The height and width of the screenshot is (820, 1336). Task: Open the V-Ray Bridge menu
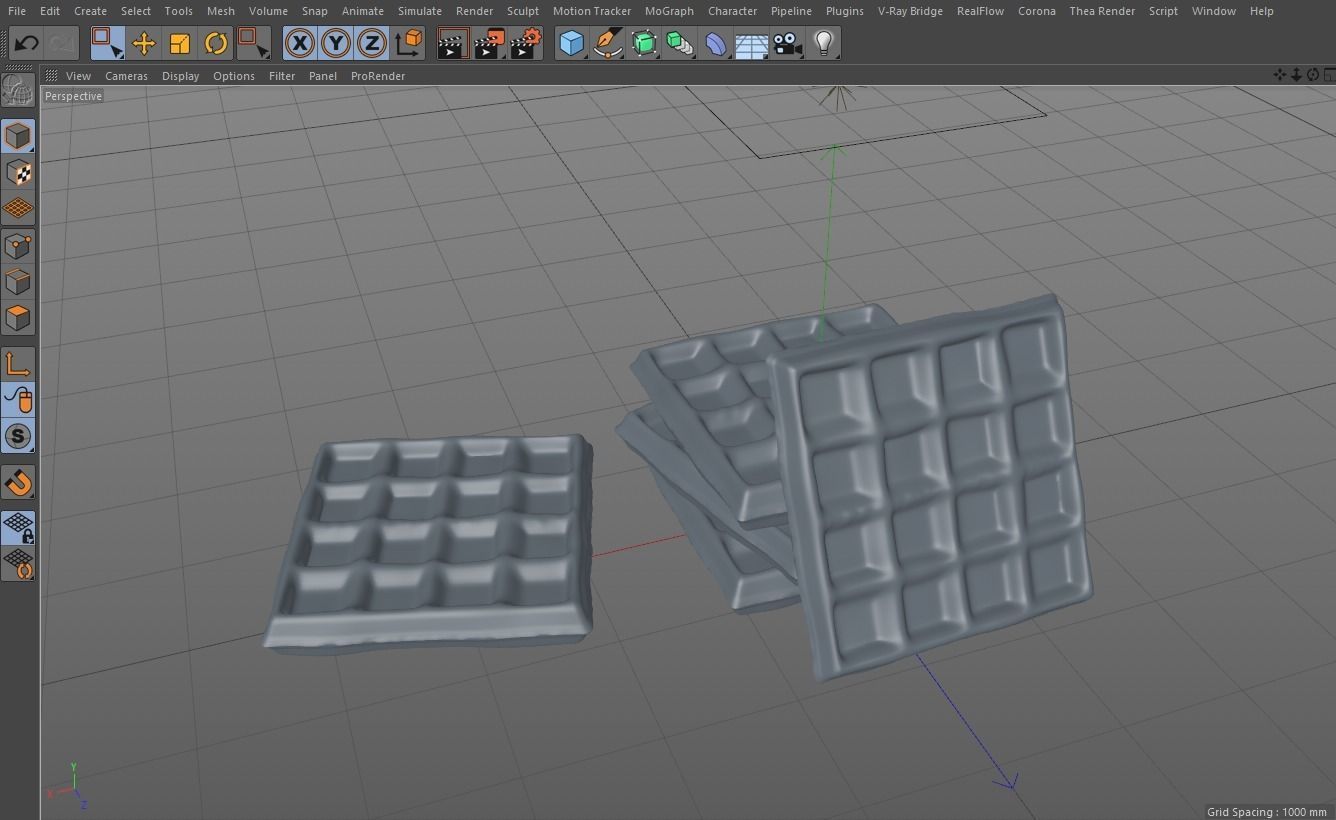pos(910,11)
